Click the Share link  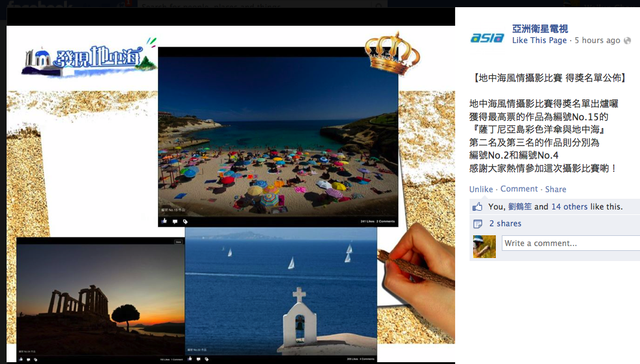[556, 189]
